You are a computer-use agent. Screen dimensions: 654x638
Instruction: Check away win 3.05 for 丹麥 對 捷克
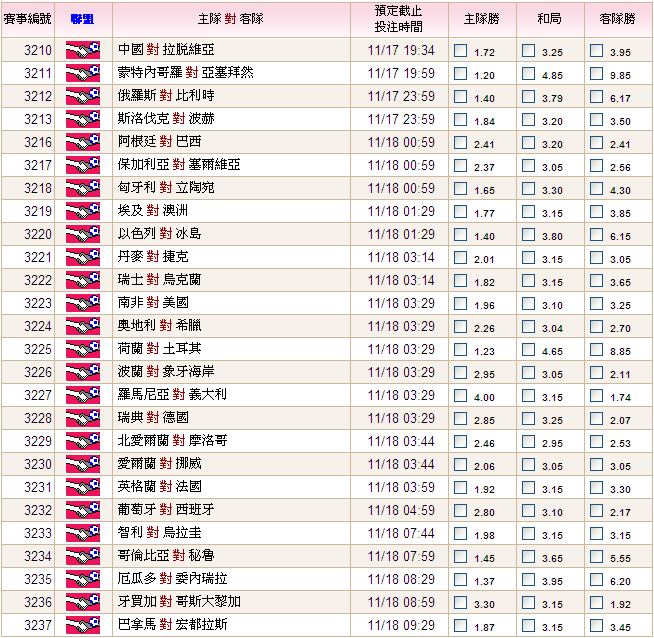tap(596, 257)
